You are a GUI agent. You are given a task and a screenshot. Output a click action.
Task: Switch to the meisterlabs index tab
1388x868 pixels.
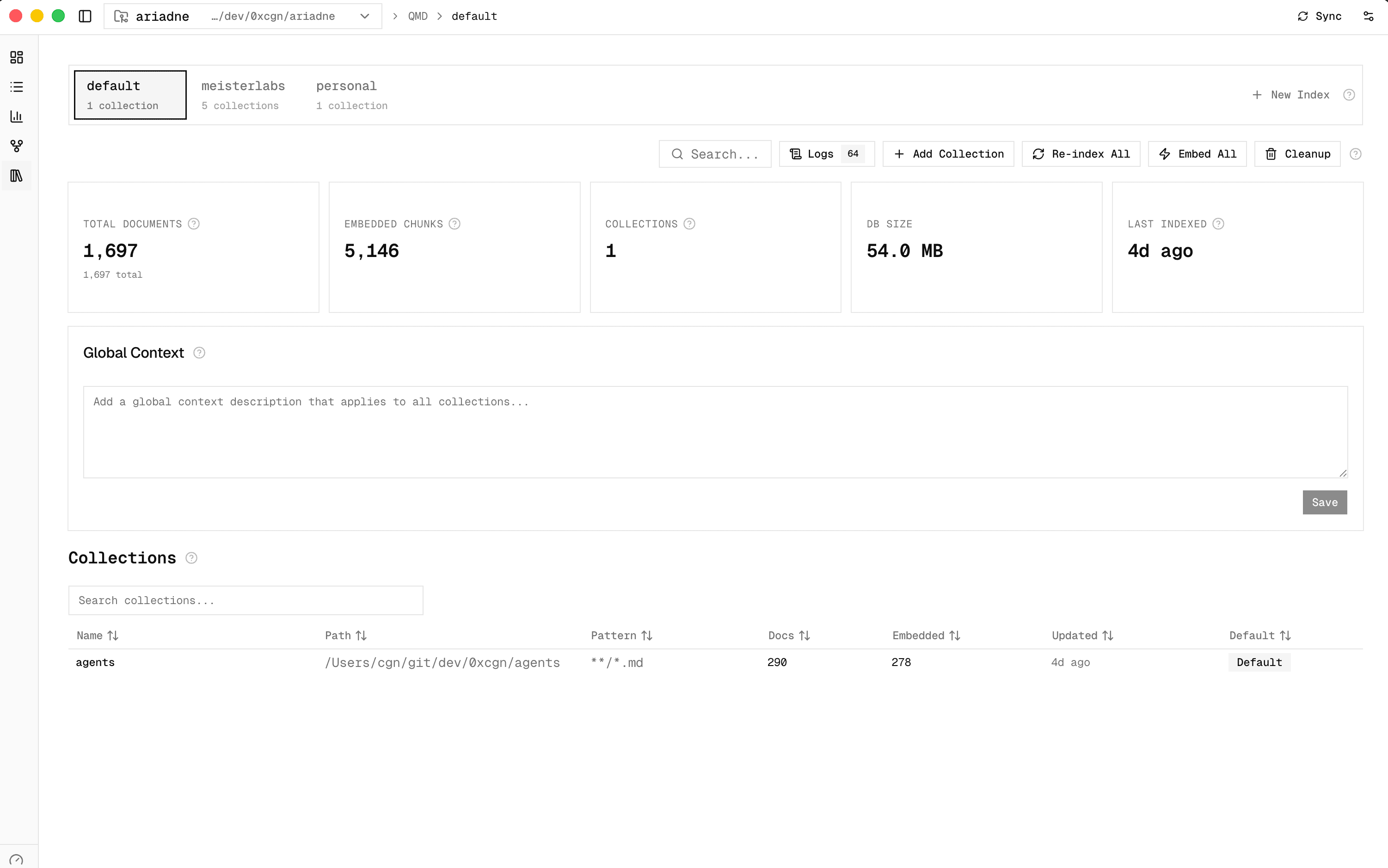(242, 94)
